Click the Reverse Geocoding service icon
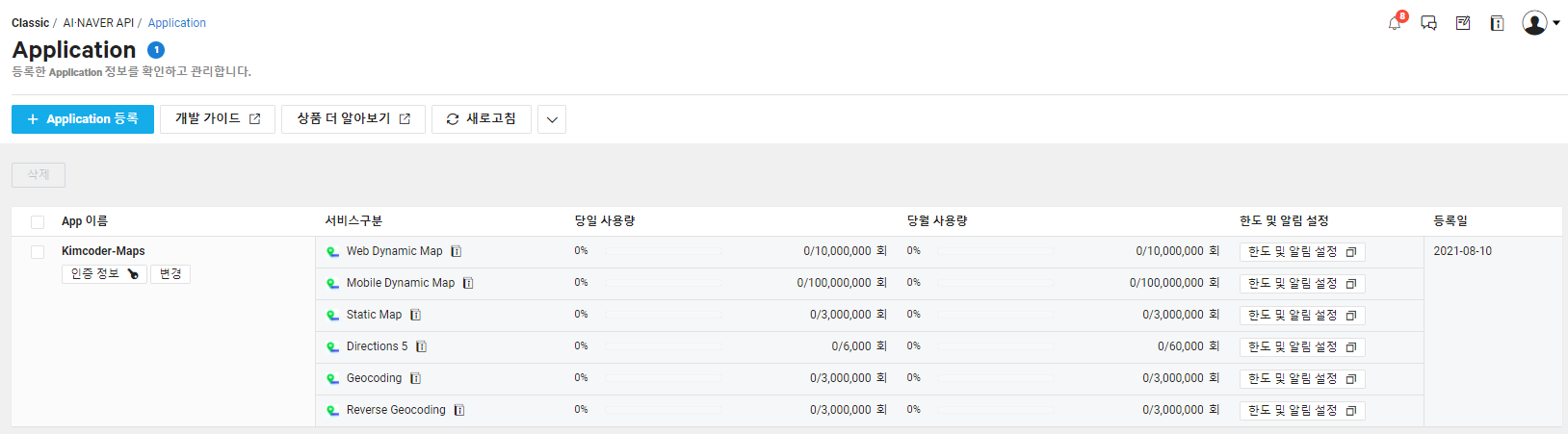The width and height of the screenshot is (1568, 434). [x=332, y=411]
